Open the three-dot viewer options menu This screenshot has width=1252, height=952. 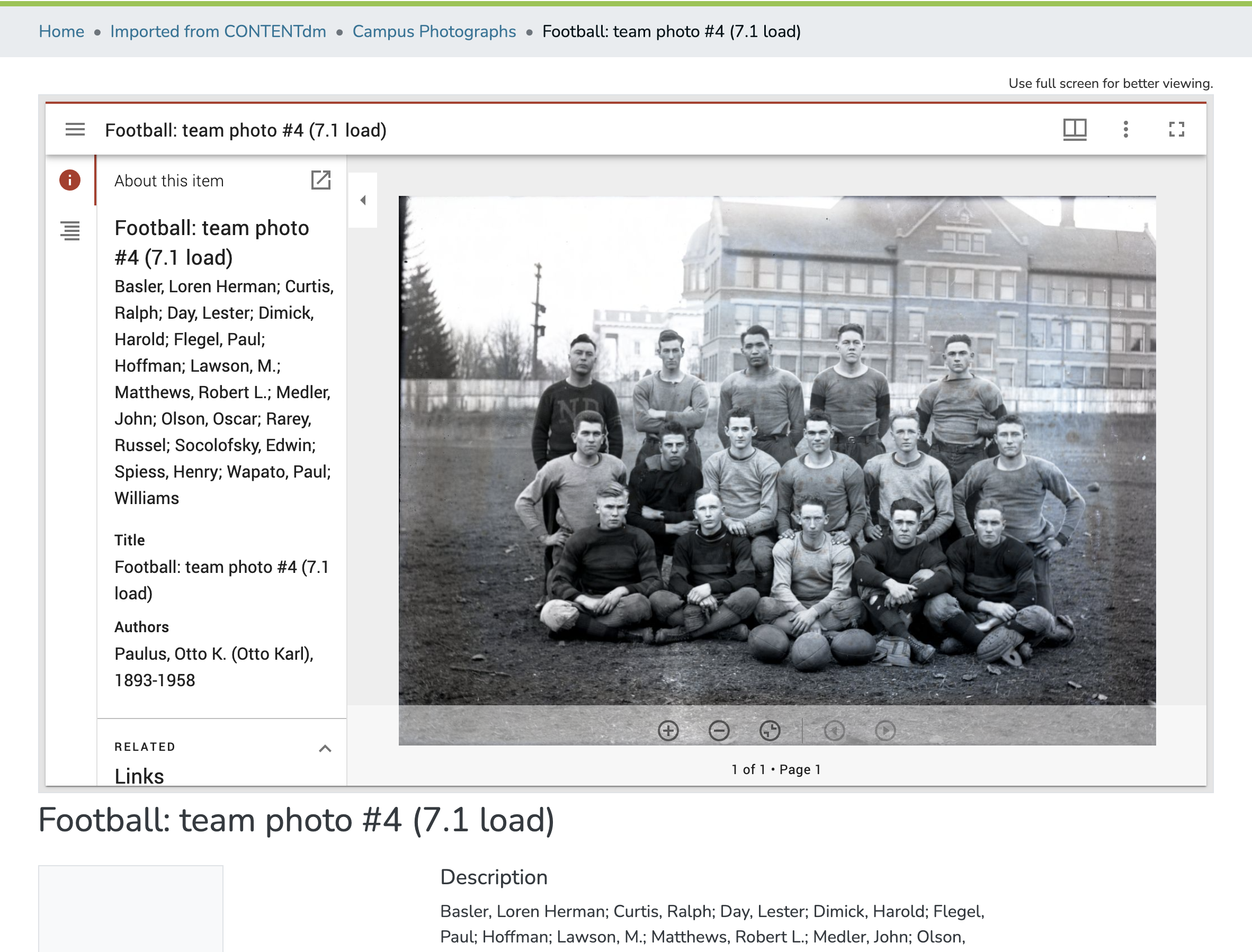(1125, 130)
